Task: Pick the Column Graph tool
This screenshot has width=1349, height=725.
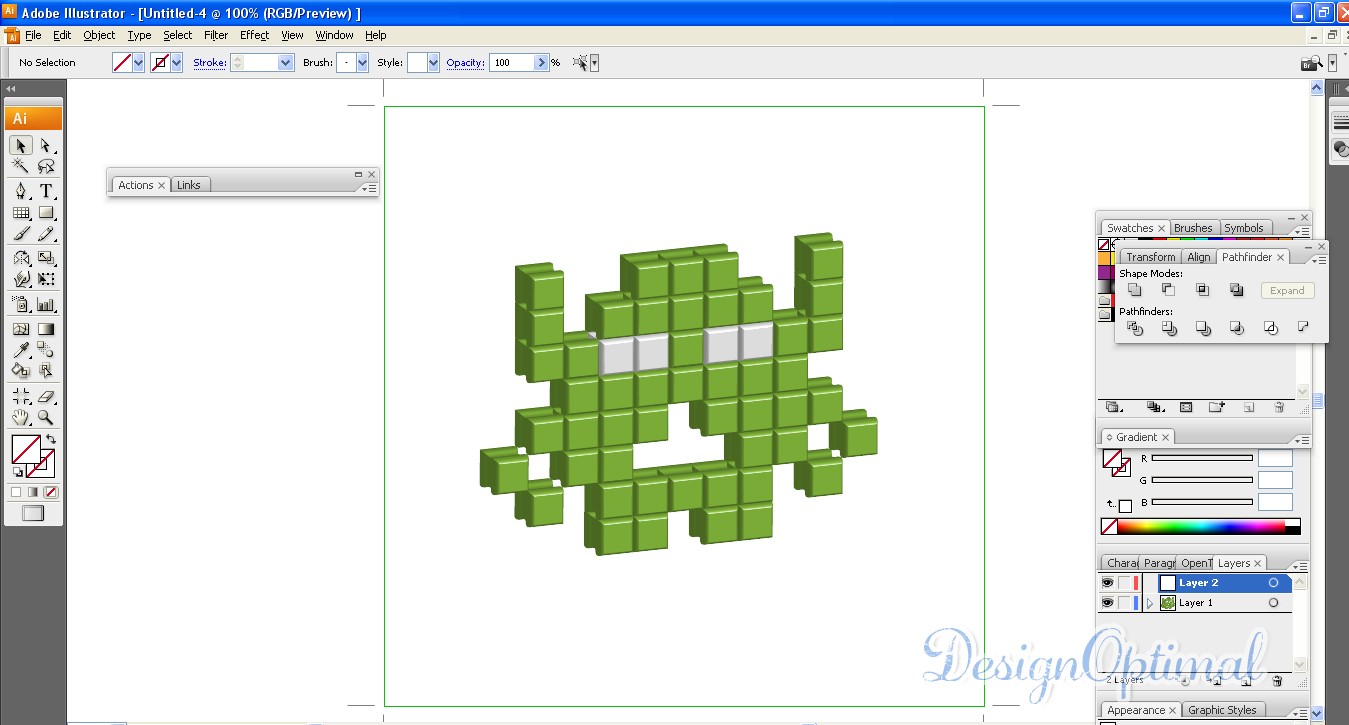Action: (46, 304)
